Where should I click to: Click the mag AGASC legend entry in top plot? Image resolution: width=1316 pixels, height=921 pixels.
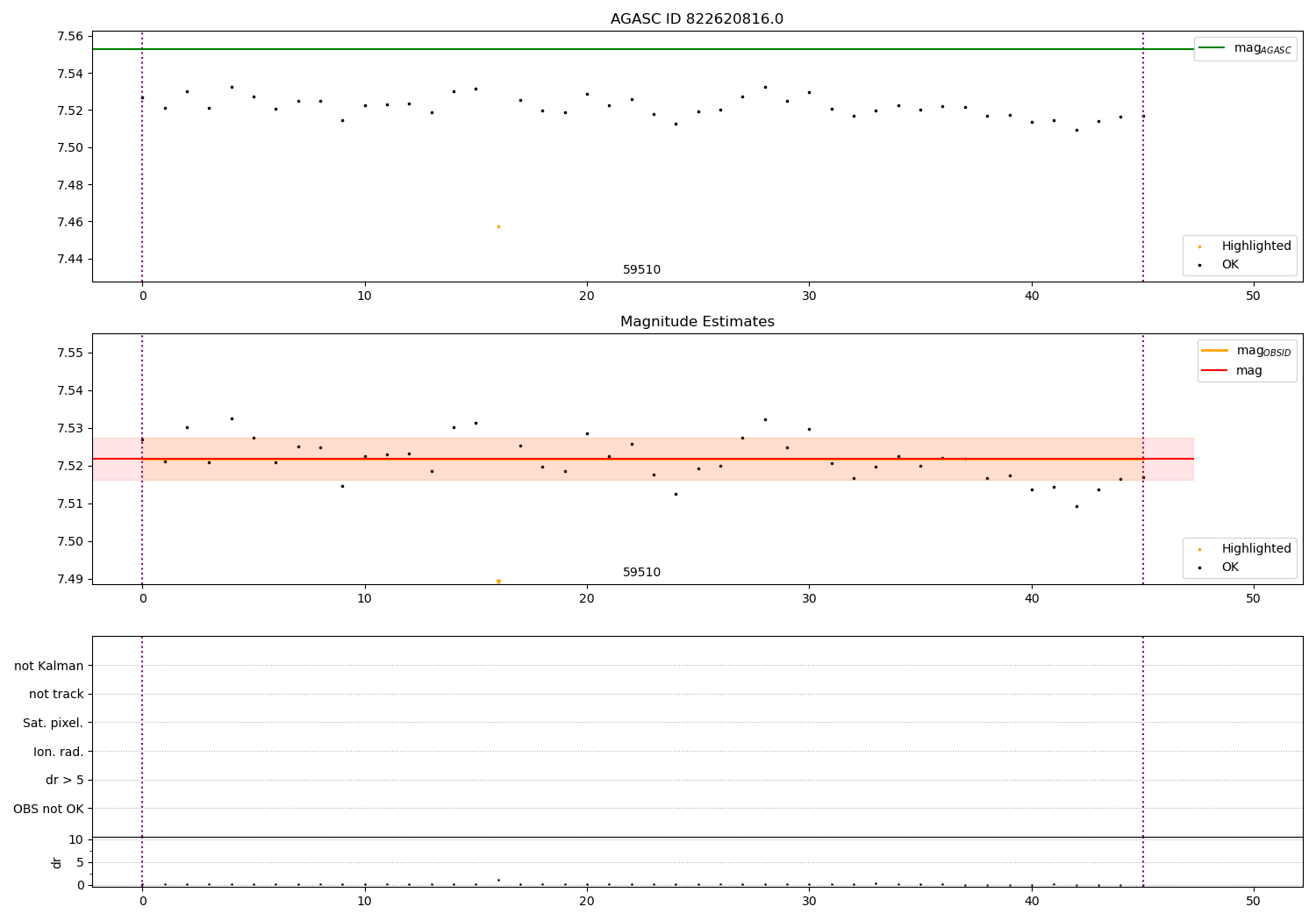pyautogui.click(x=1245, y=48)
